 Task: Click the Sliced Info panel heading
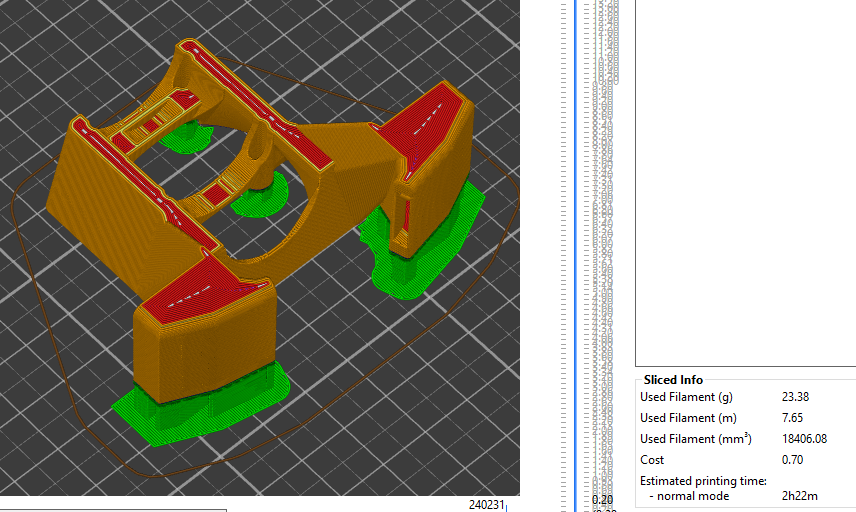[x=673, y=380]
